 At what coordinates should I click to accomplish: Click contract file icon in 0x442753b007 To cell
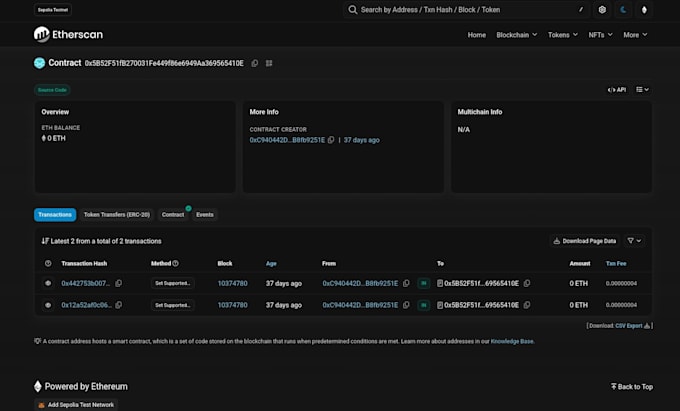click(x=440, y=283)
